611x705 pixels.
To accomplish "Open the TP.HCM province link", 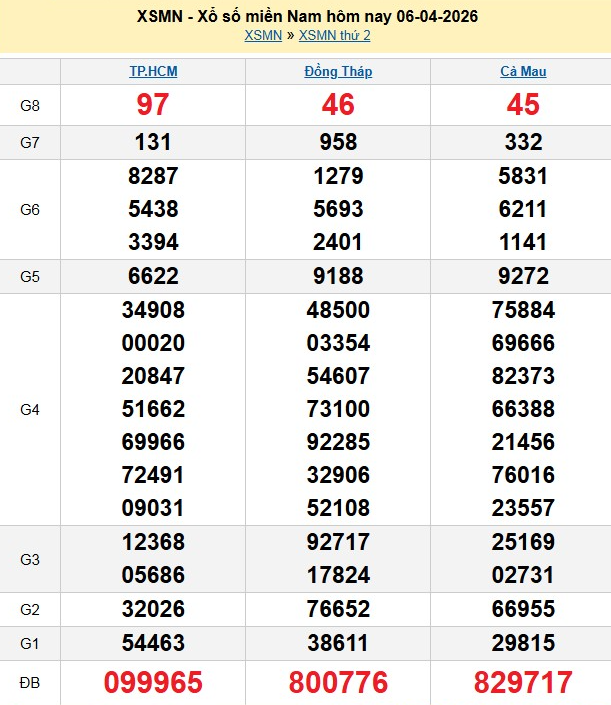I will pos(153,71).
